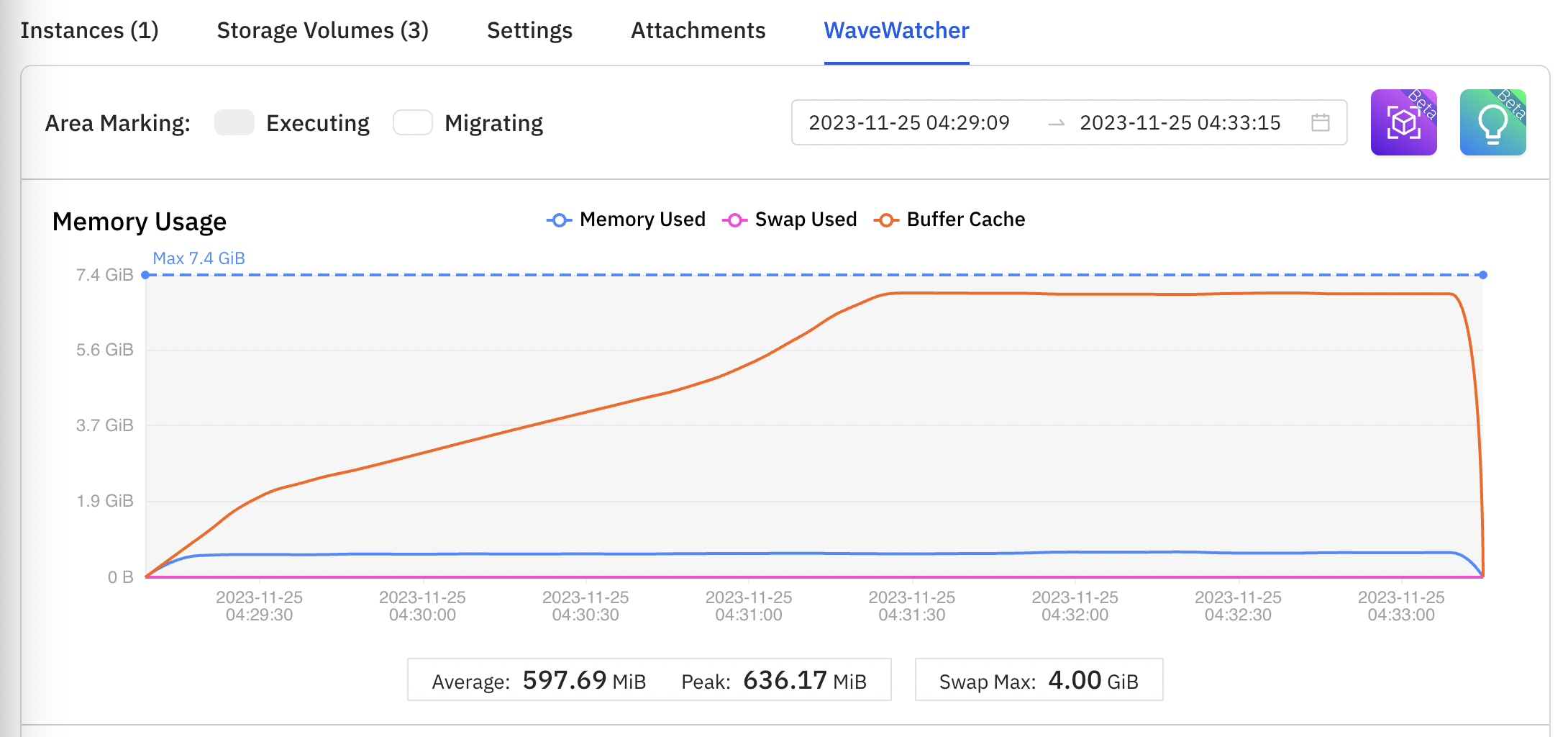Open the purple Beta cube scan icon
Screen dimensions: 1568x737
(x=1403, y=122)
